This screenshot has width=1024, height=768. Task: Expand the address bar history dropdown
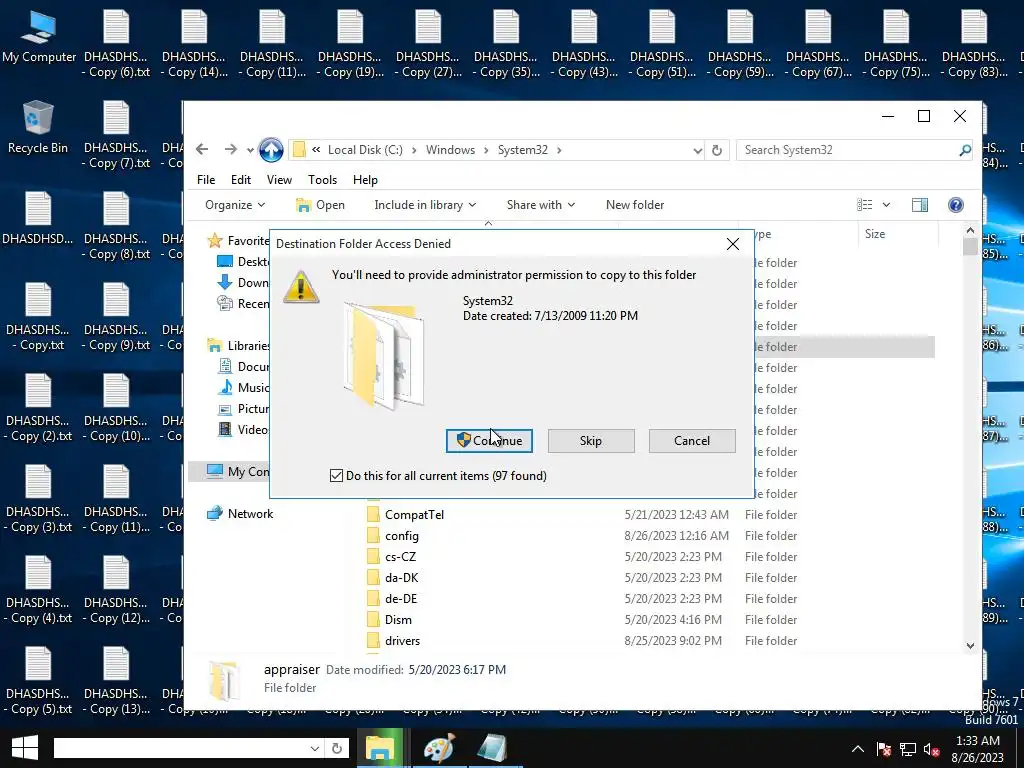pos(697,150)
